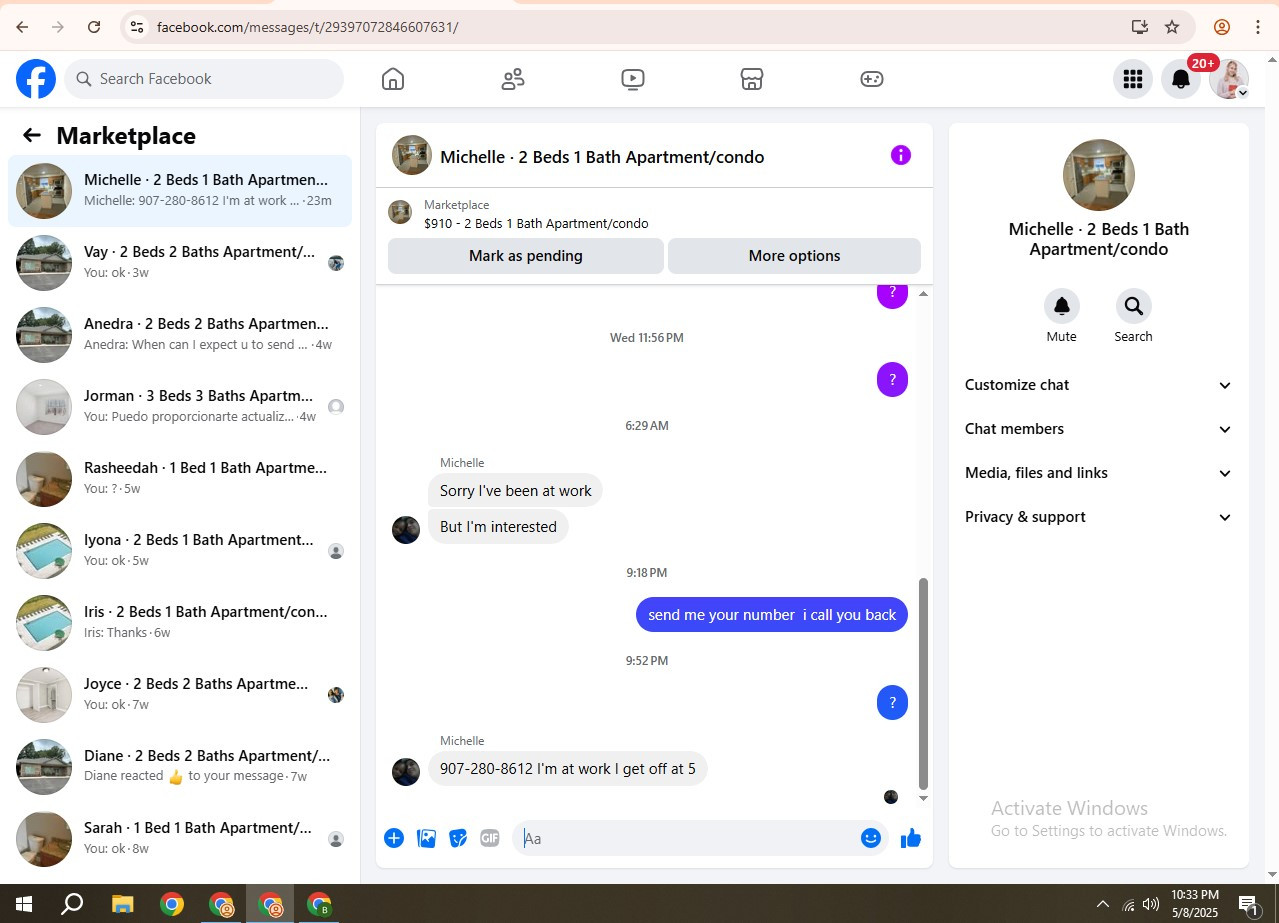Open the Facebook menu grid icon
Screen dimensions: 1279x923
1133,79
